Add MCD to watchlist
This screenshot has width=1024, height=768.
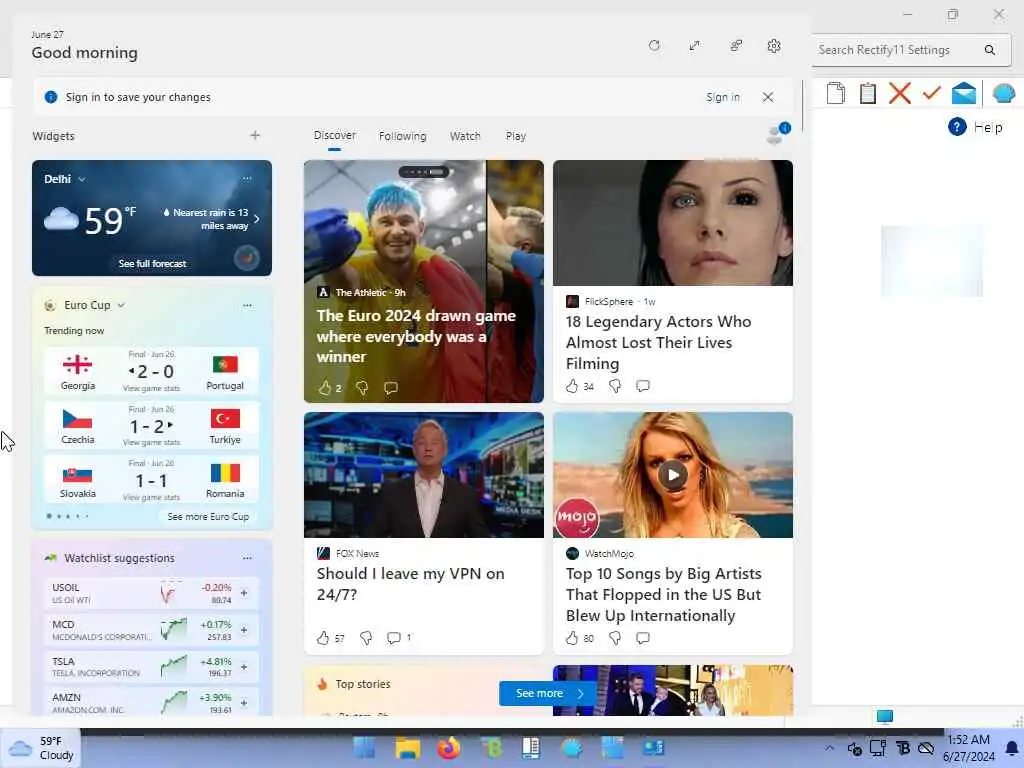pyautogui.click(x=244, y=630)
